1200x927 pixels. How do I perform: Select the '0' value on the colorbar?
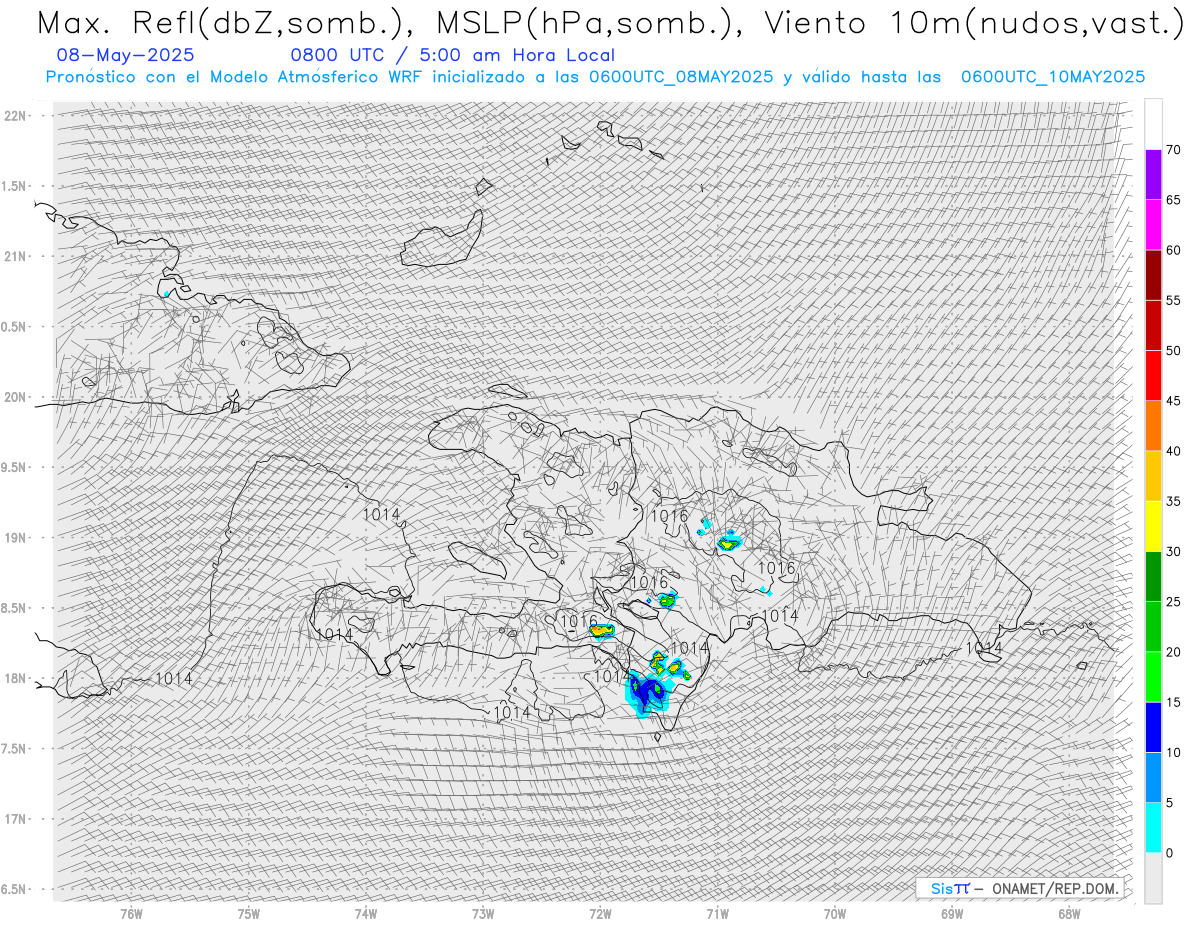pos(1169,853)
